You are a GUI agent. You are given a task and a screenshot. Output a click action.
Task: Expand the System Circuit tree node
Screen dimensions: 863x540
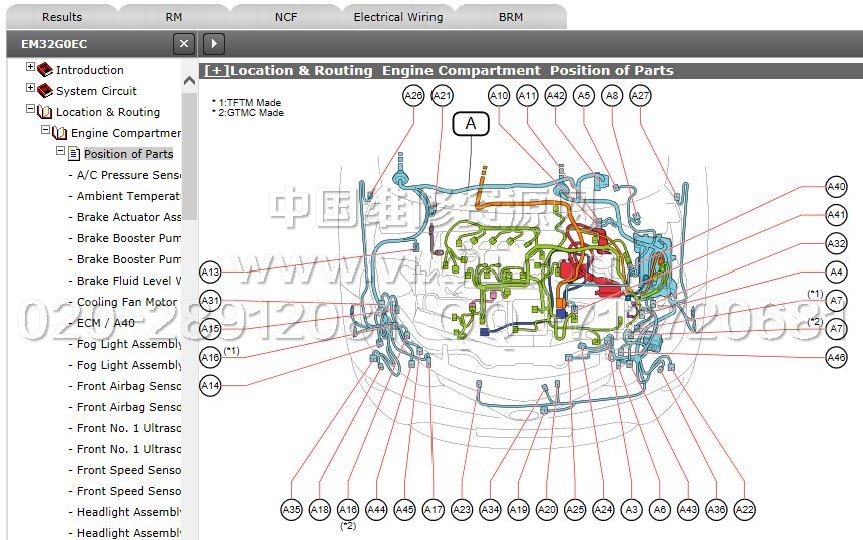click(30, 89)
